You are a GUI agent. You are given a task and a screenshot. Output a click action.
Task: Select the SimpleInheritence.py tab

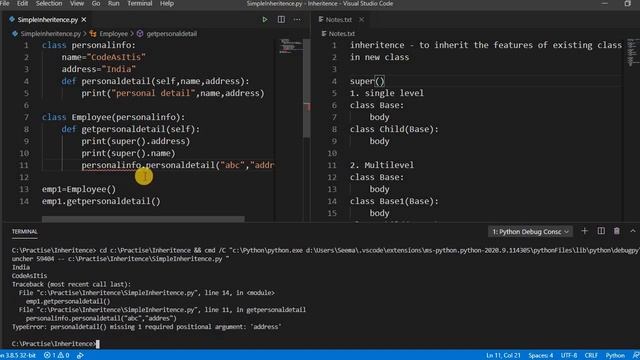[x=48, y=20]
